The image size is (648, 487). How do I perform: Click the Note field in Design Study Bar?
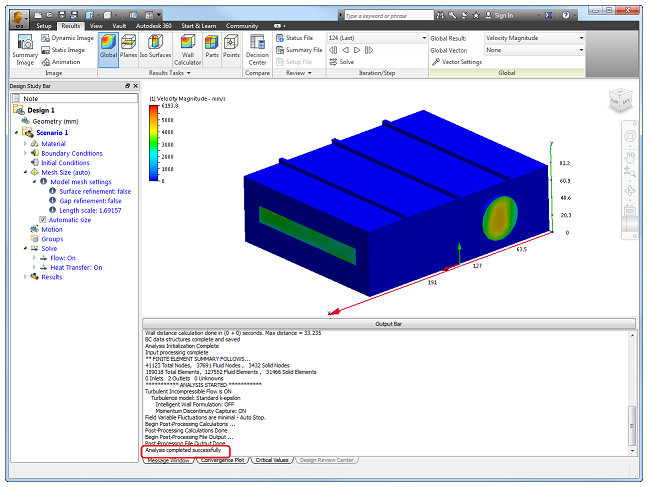tap(75, 98)
